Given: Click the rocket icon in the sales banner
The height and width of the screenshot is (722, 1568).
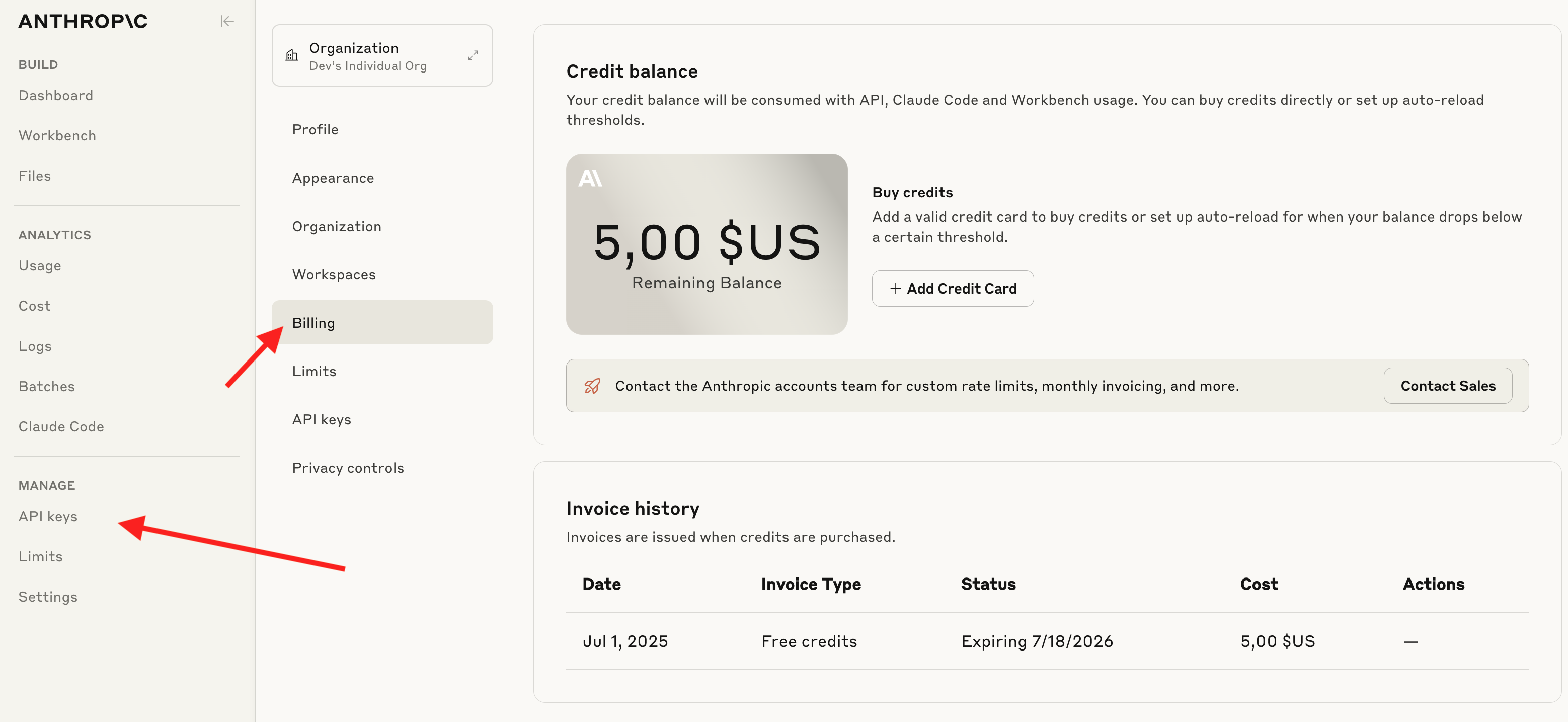Looking at the screenshot, I should [x=592, y=386].
